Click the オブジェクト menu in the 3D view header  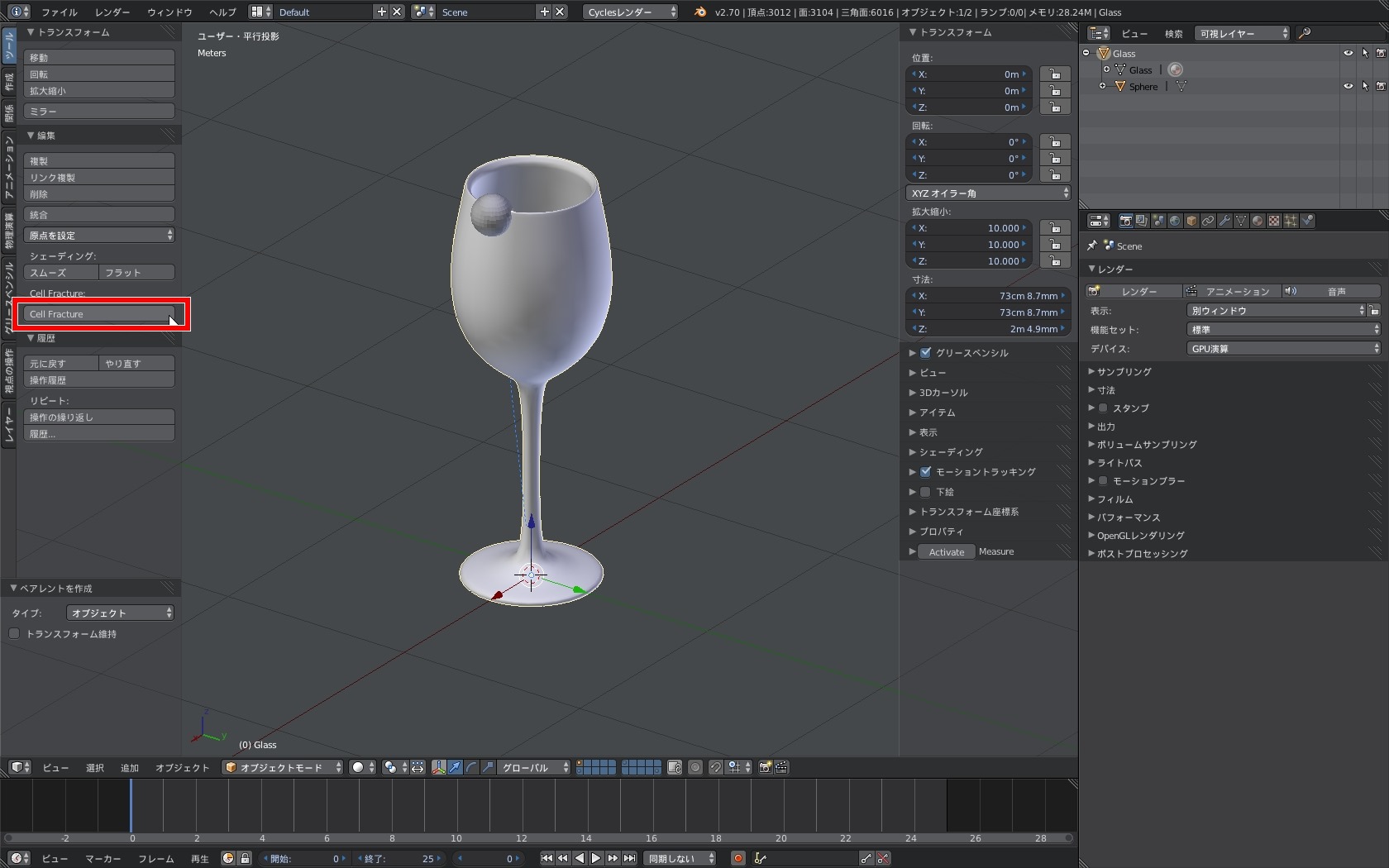click(x=181, y=767)
